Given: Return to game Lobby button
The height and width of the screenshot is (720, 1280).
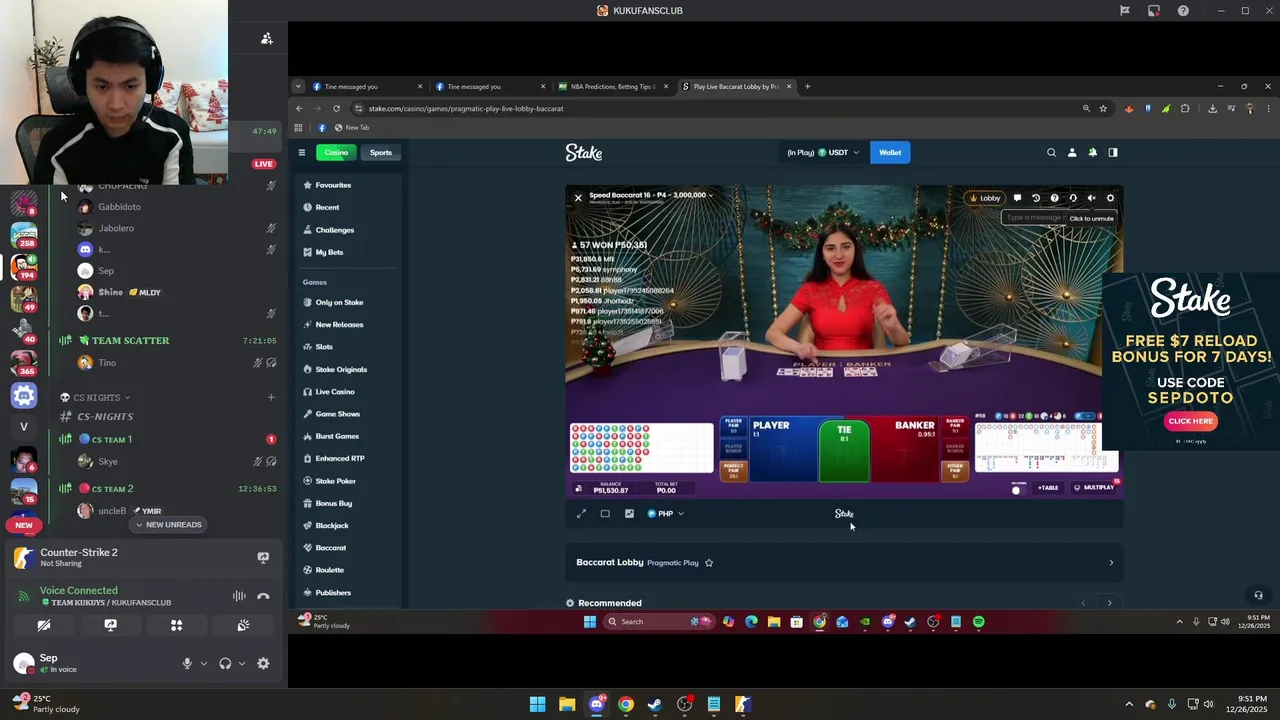Looking at the screenshot, I should tap(985, 198).
